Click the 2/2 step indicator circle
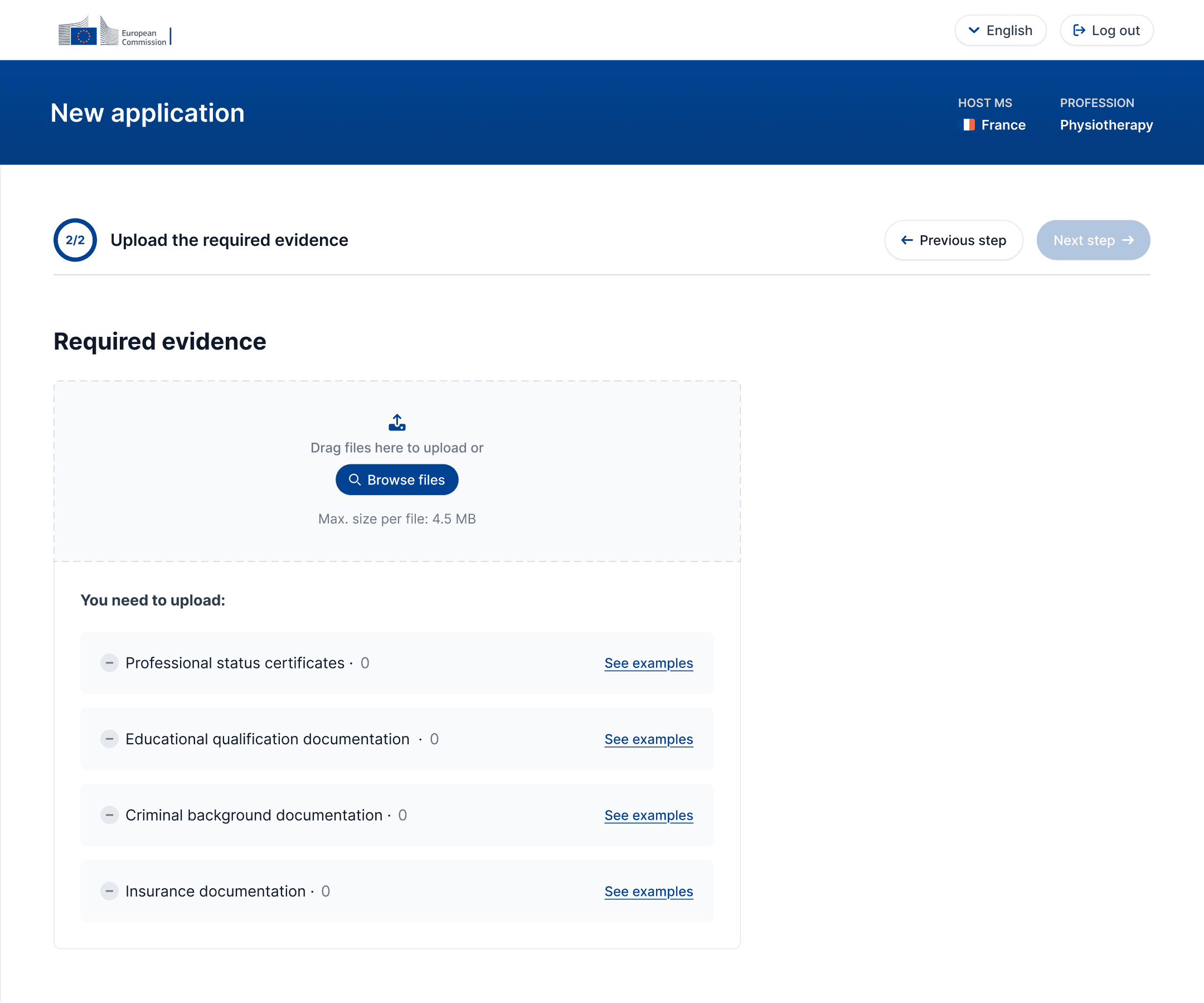 pos(75,240)
